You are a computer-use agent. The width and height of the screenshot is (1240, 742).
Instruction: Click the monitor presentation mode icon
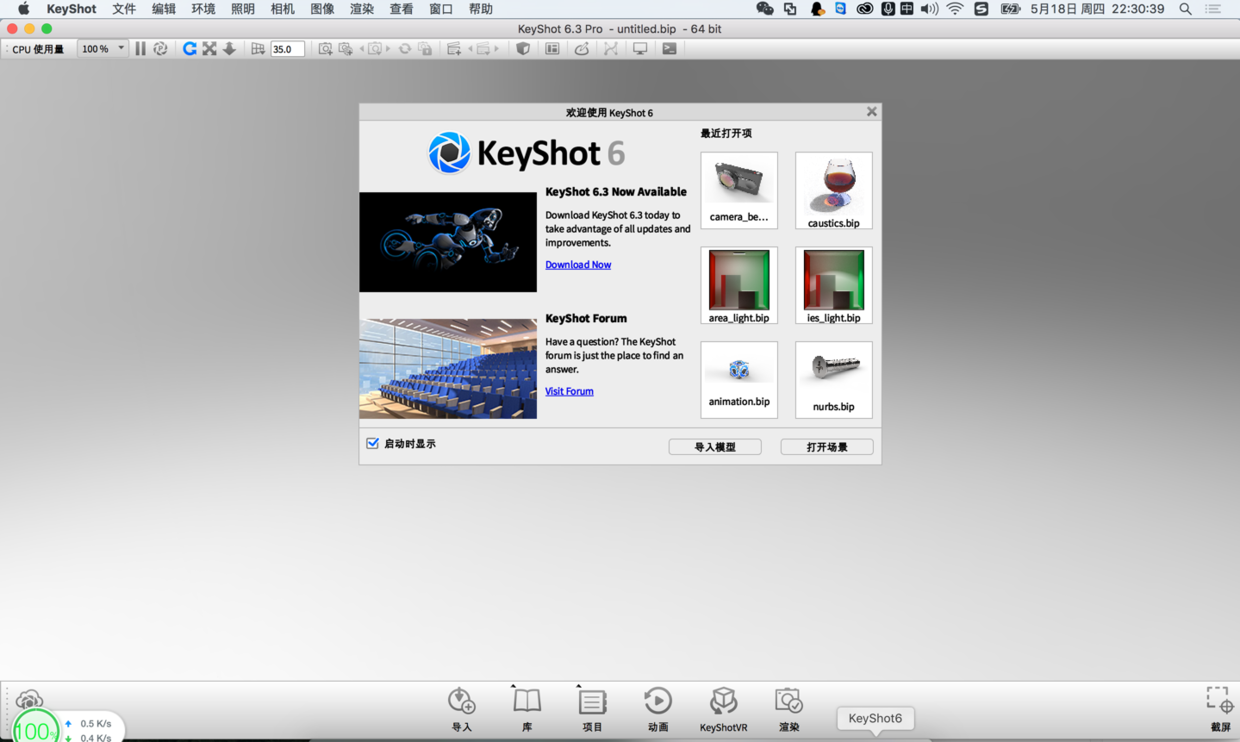point(640,48)
